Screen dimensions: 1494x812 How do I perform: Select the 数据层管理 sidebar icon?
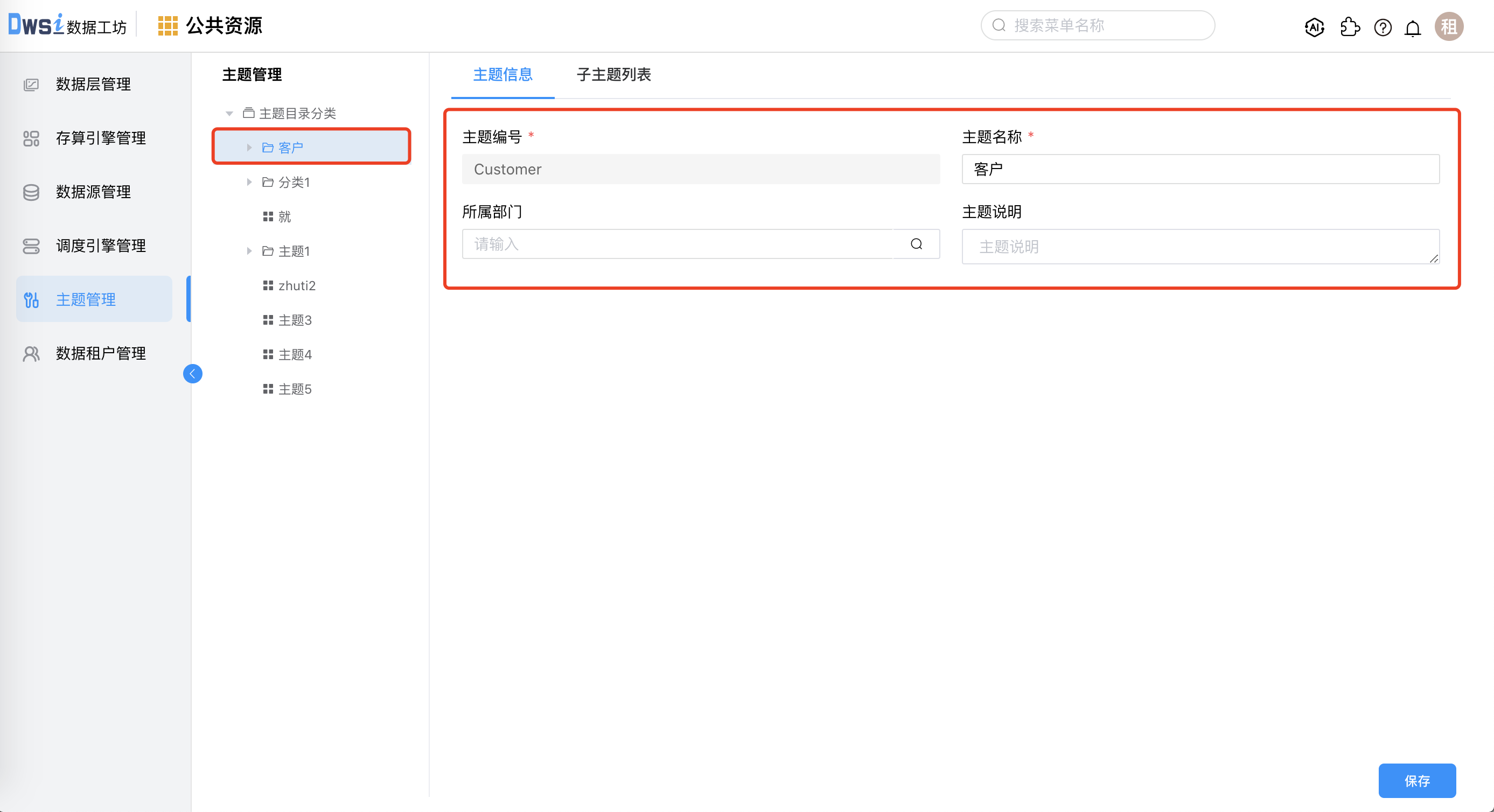[x=31, y=84]
